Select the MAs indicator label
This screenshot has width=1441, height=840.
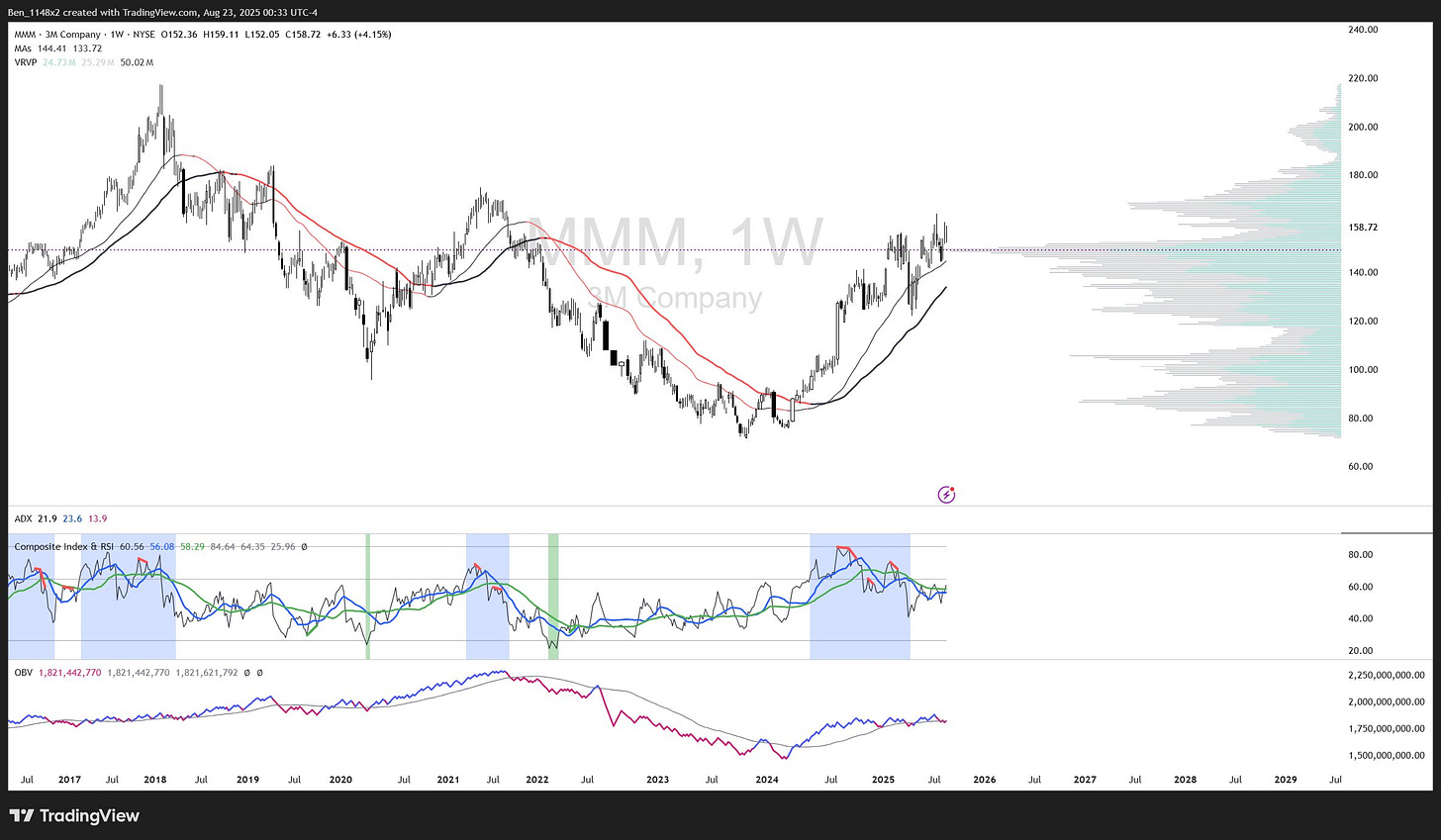click(23, 48)
